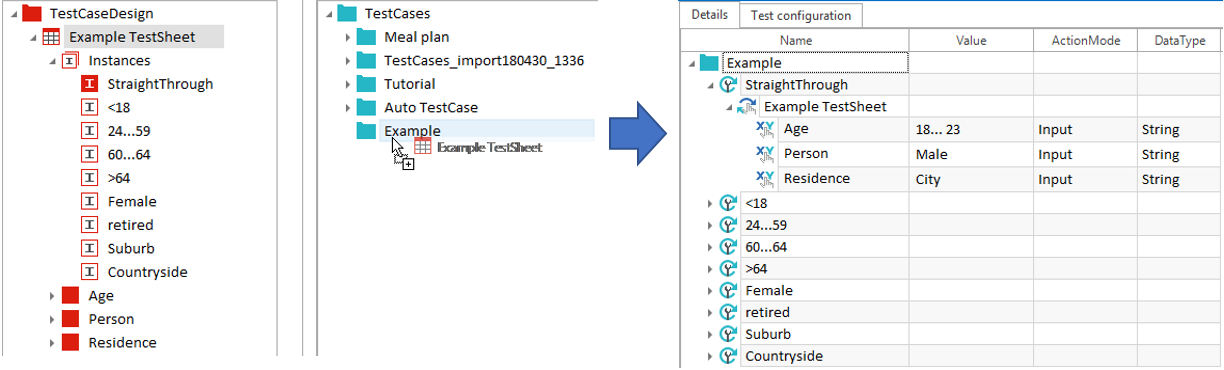The height and width of the screenshot is (370, 1224).
Task: Click the red Age attribute icon
Action: pyautogui.click(x=70, y=296)
